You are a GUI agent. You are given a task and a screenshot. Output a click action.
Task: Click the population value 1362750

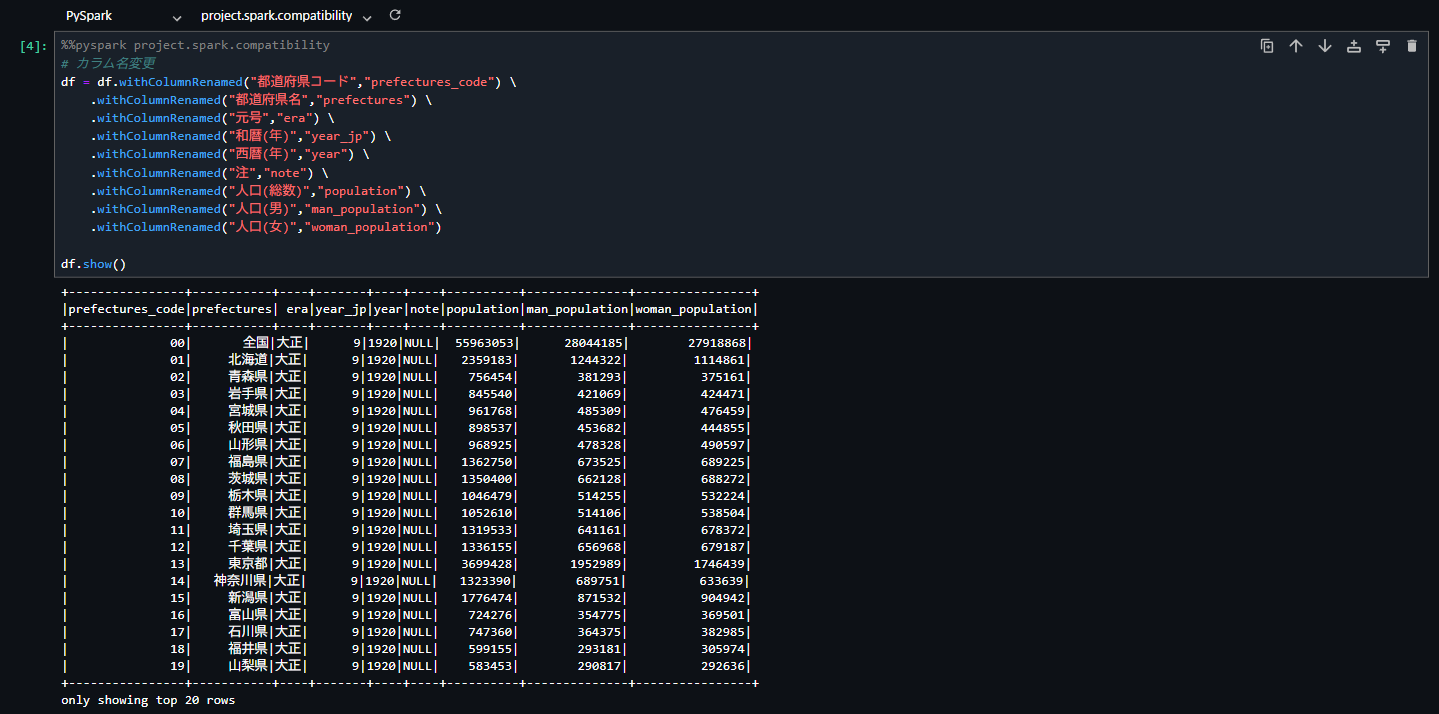(488, 462)
